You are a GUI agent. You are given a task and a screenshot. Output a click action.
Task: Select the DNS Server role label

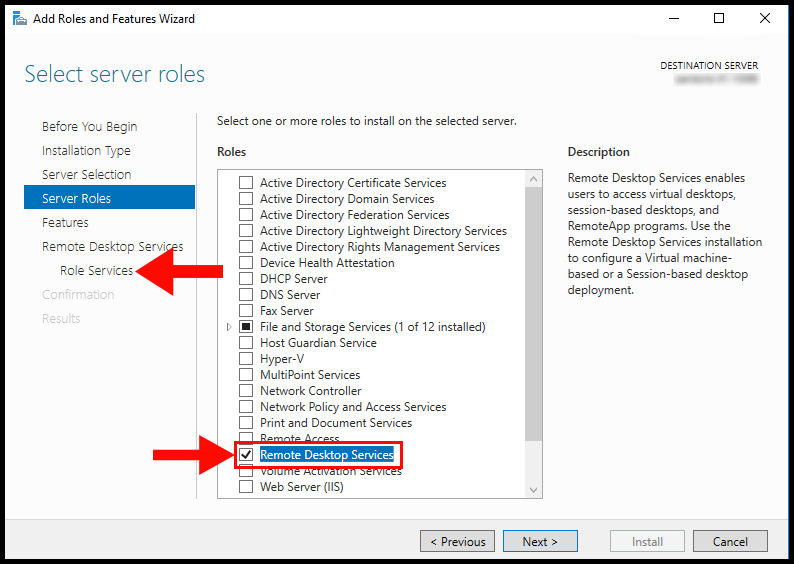(x=290, y=295)
